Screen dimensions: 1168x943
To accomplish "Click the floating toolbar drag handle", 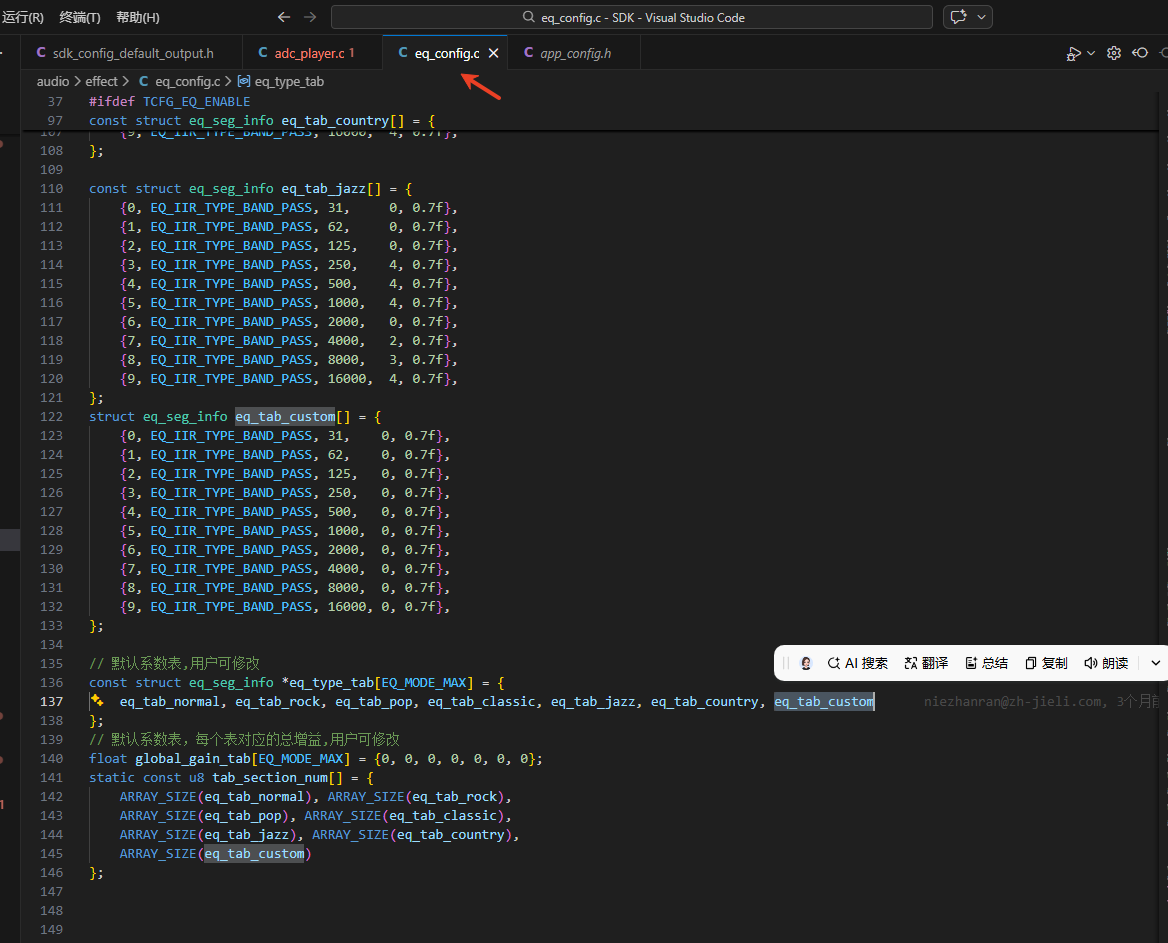I will (x=786, y=663).
